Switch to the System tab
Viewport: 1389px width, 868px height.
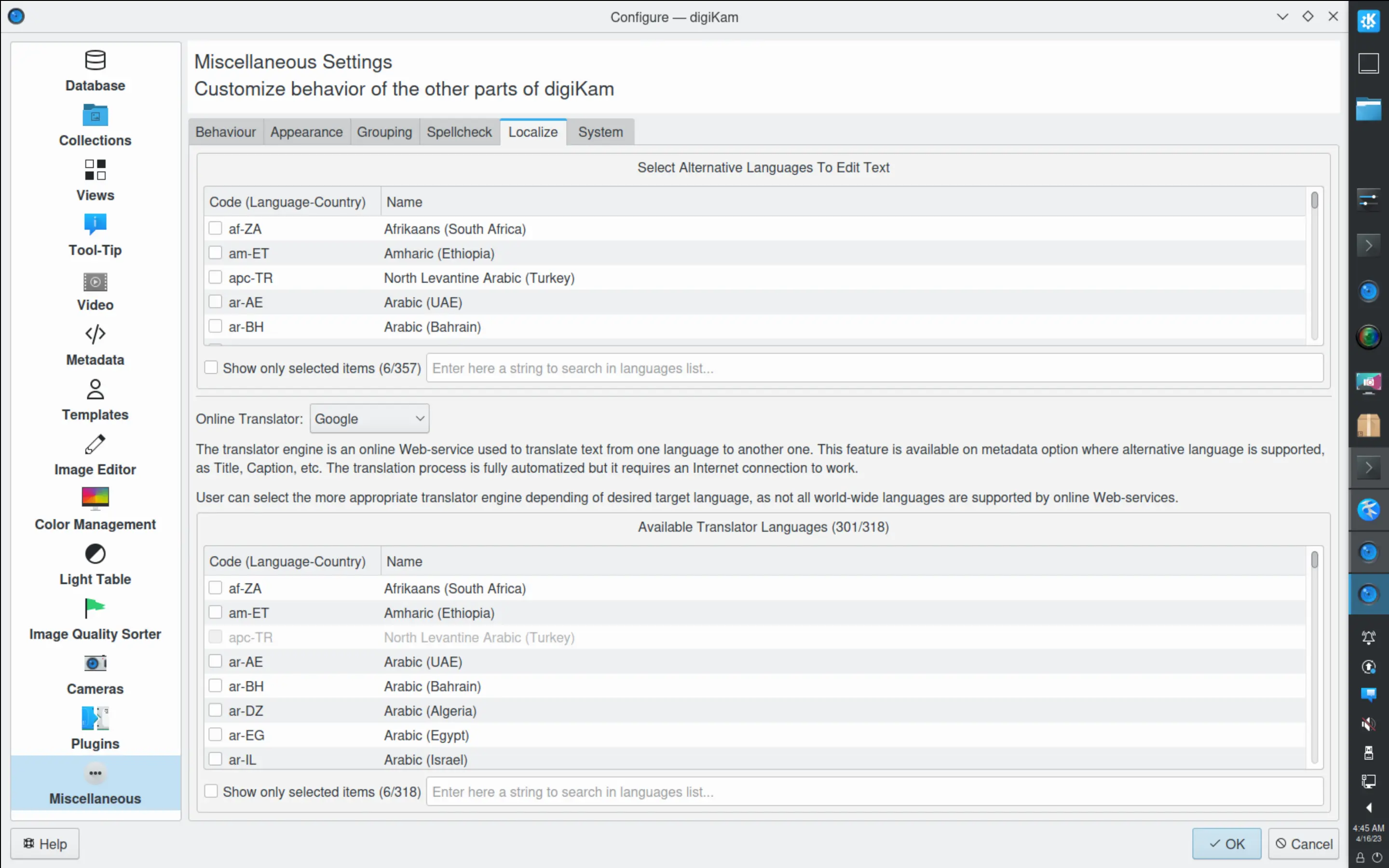600,132
